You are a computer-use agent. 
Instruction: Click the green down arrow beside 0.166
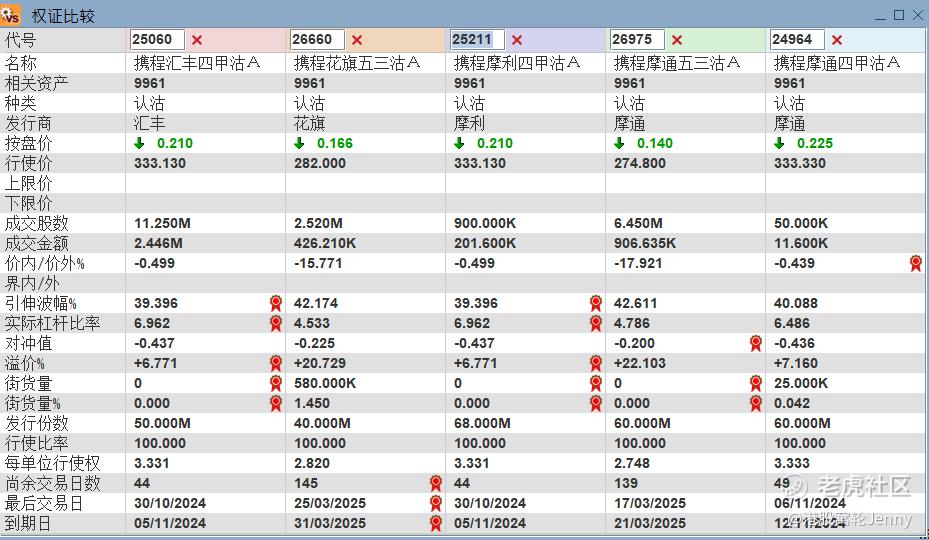tap(299, 143)
